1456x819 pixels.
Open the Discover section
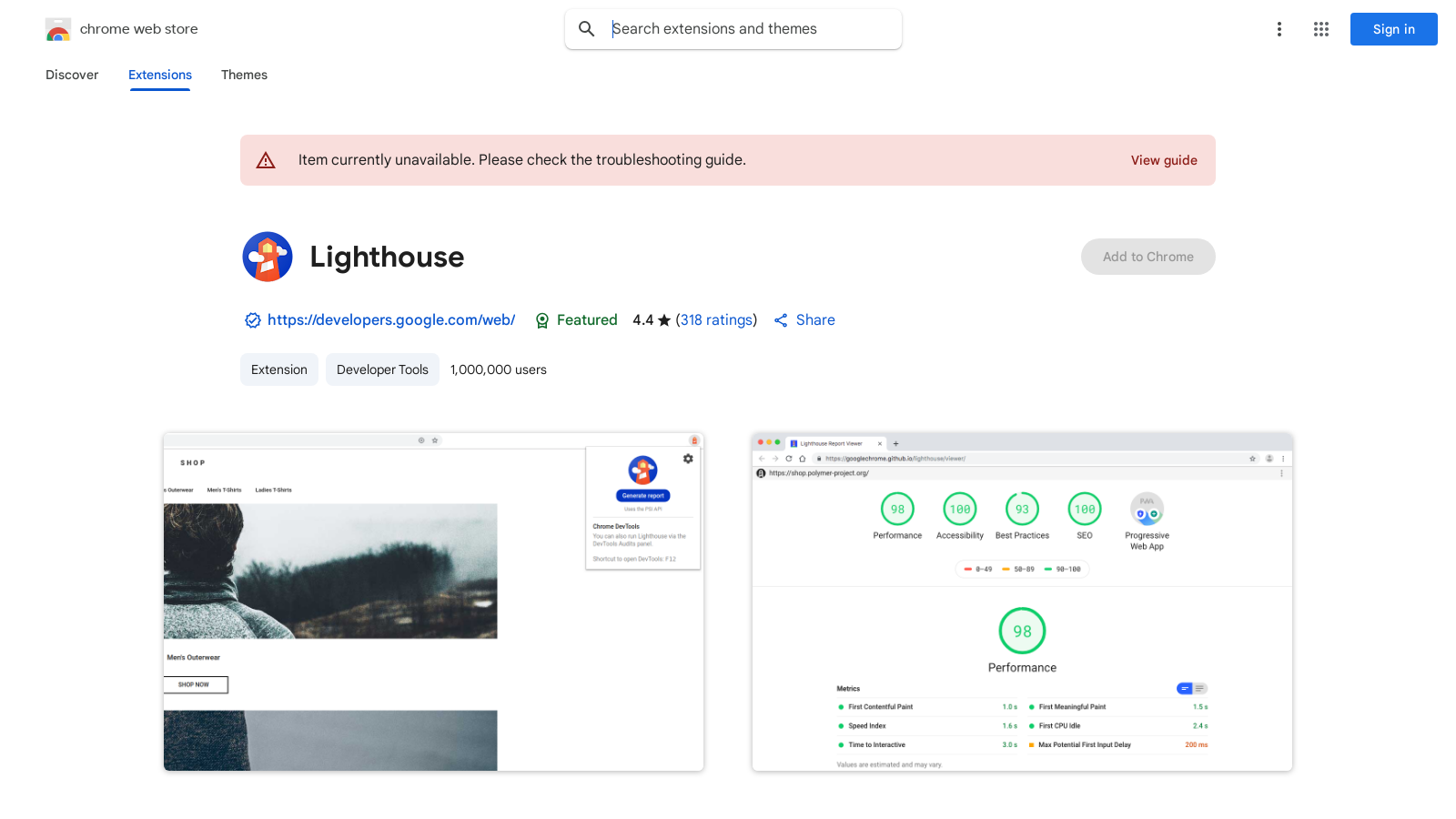(72, 75)
